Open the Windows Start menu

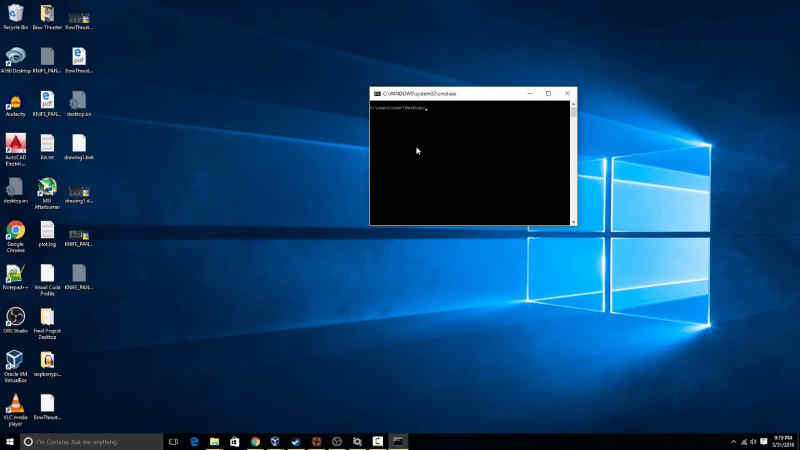coord(10,442)
